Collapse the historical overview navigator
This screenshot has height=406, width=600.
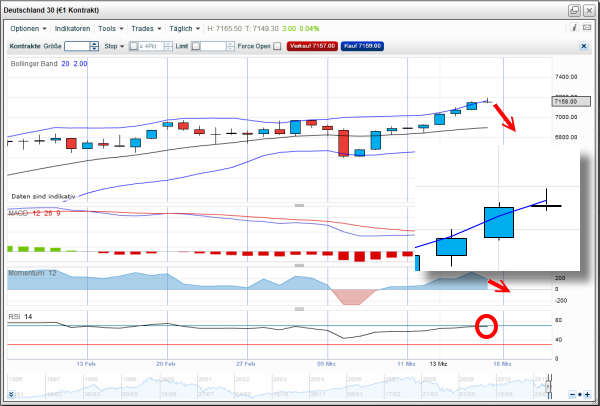tap(11, 394)
